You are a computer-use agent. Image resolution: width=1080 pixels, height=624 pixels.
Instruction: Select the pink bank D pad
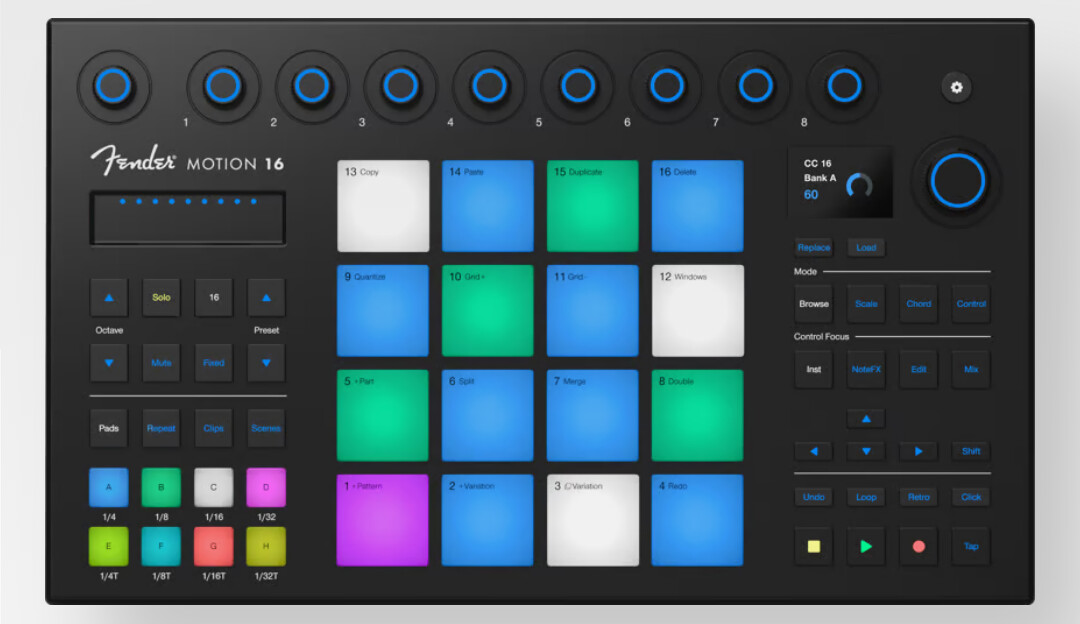pyautogui.click(x=266, y=487)
